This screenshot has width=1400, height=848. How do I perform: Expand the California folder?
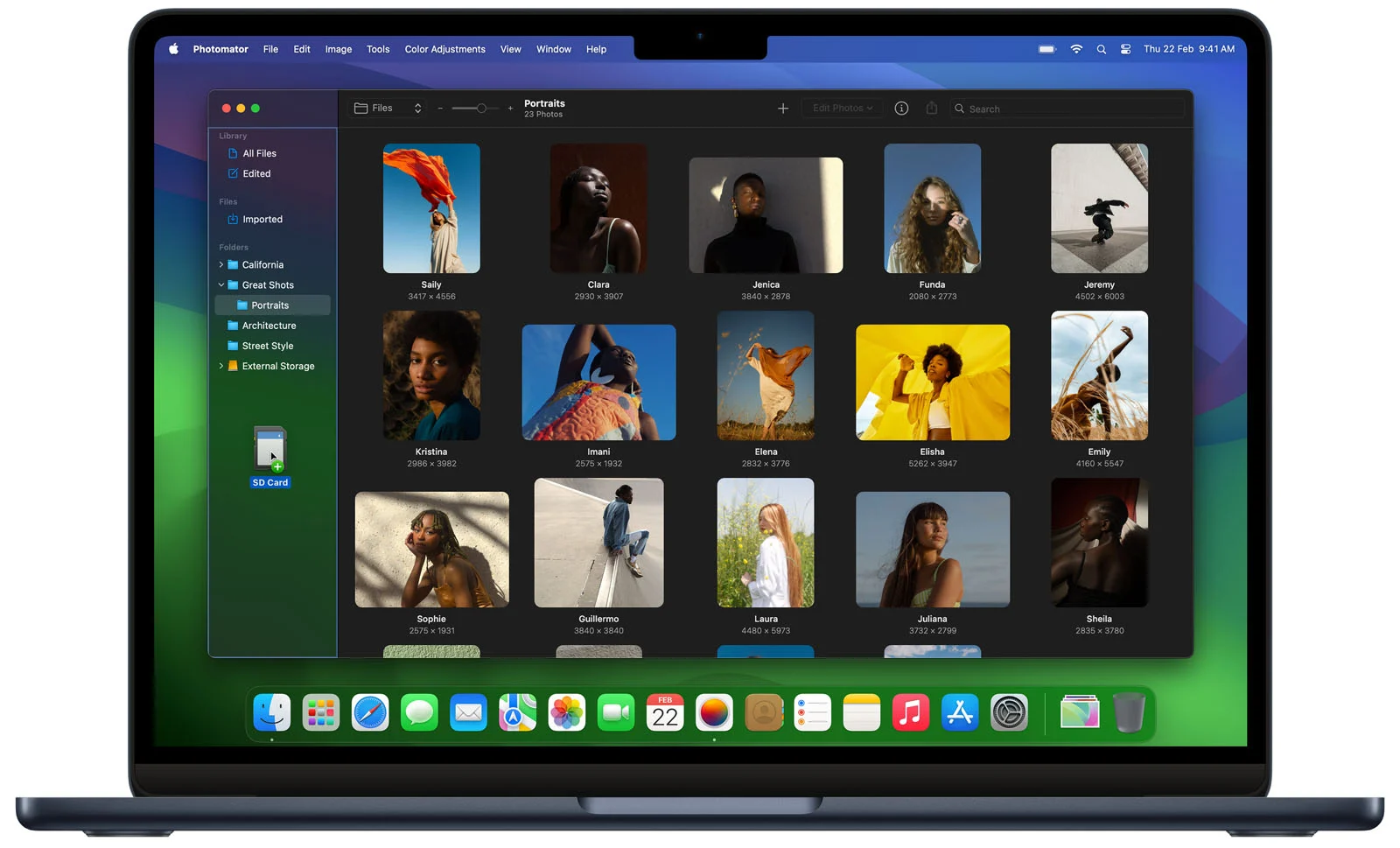click(221, 265)
